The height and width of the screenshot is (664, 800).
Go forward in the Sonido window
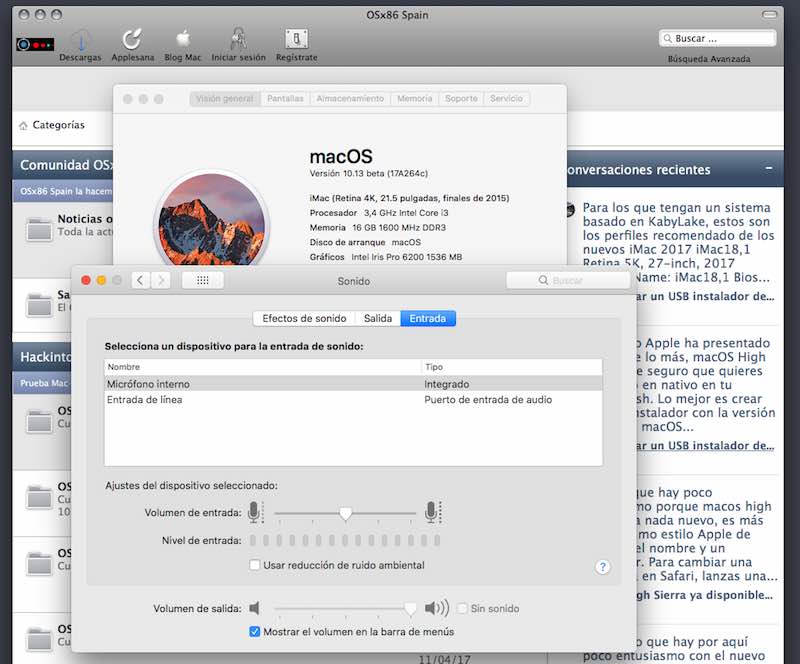pos(161,280)
